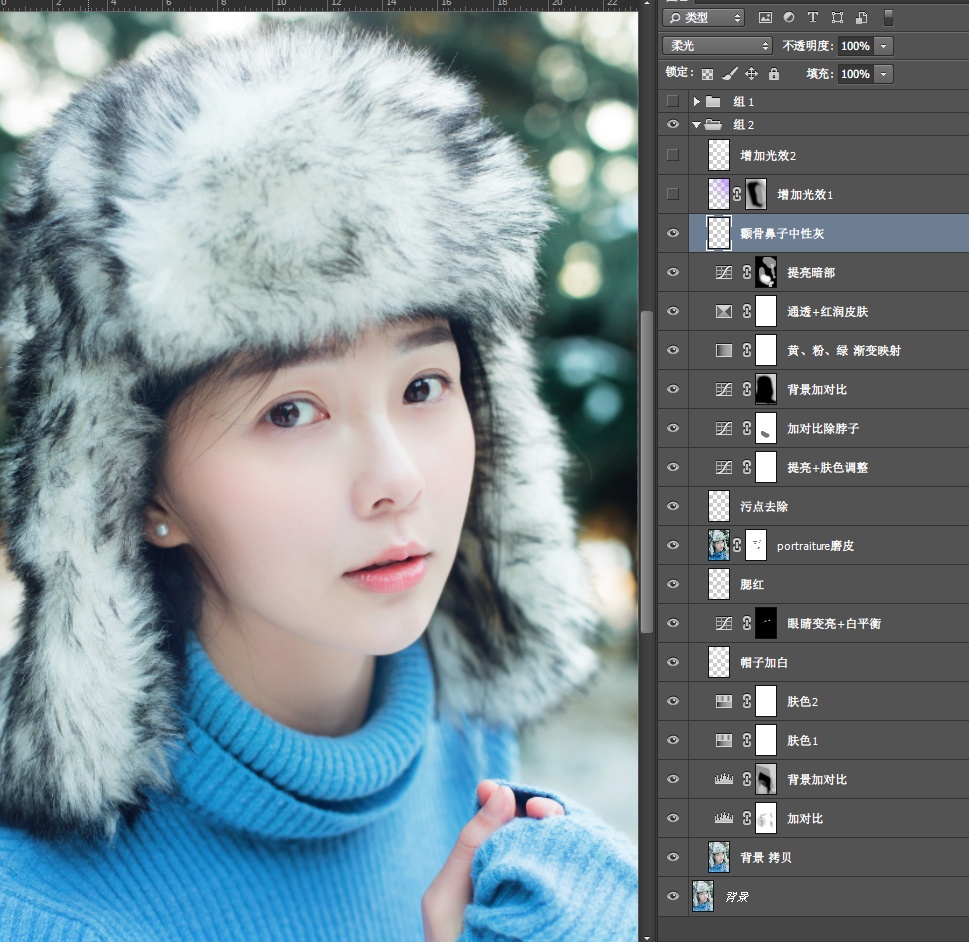
Task: Show the 增加光效2 layer
Action: [673, 155]
